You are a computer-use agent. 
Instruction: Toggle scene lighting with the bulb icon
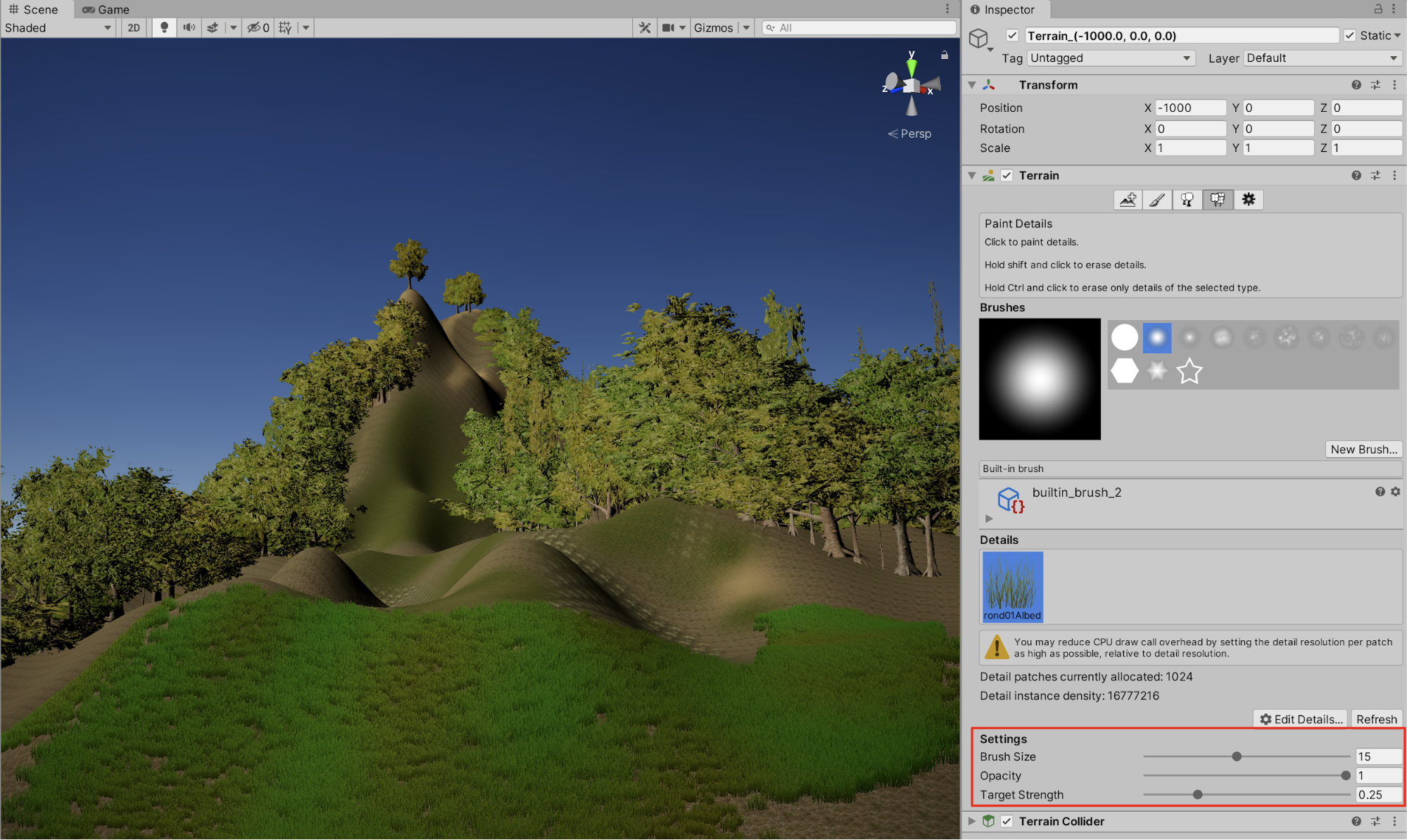(164, 27)
